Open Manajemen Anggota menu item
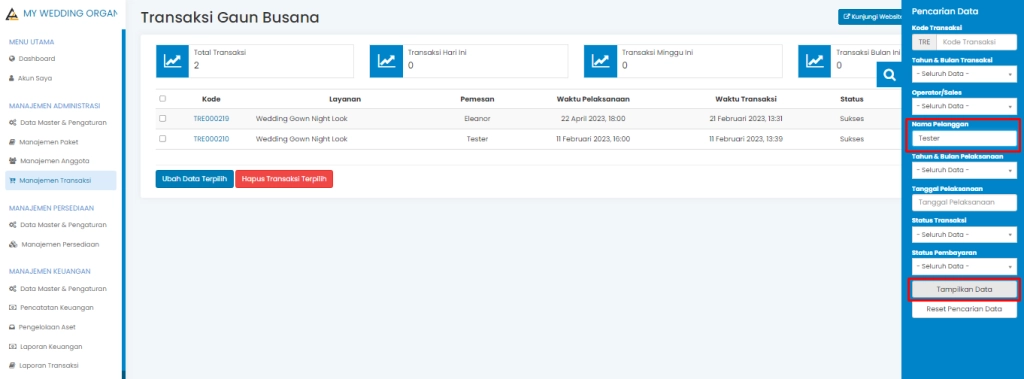The height and width of the screenshot is (379, 1024). [x=61, y=161]
